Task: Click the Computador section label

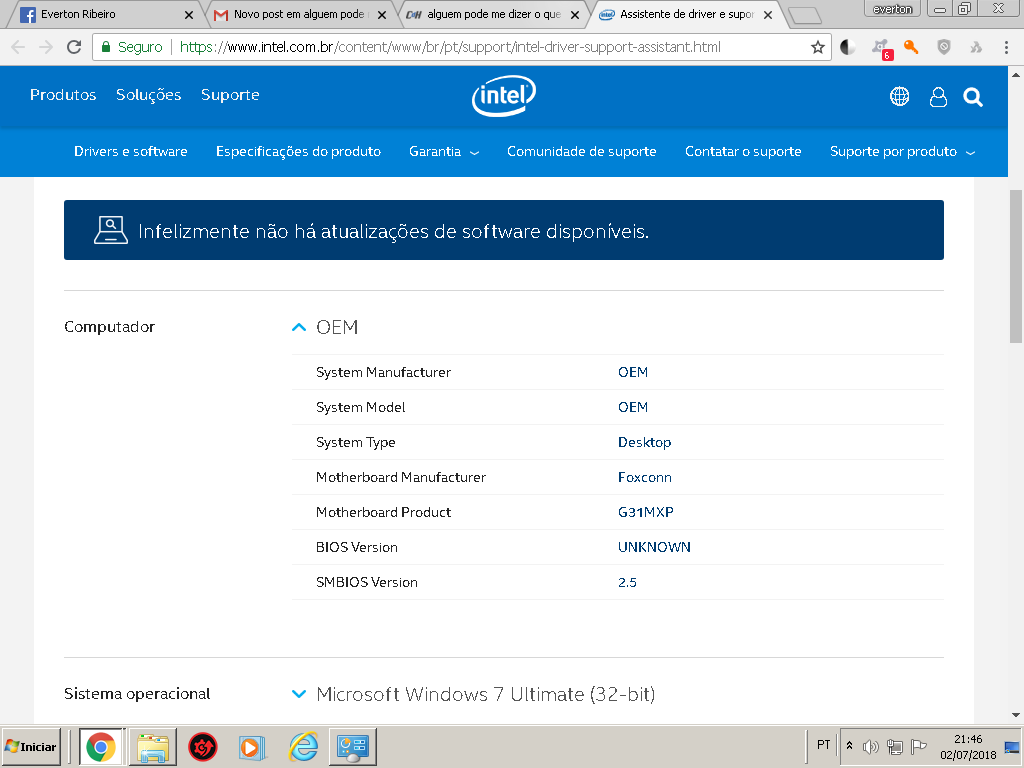Action: 109,327
